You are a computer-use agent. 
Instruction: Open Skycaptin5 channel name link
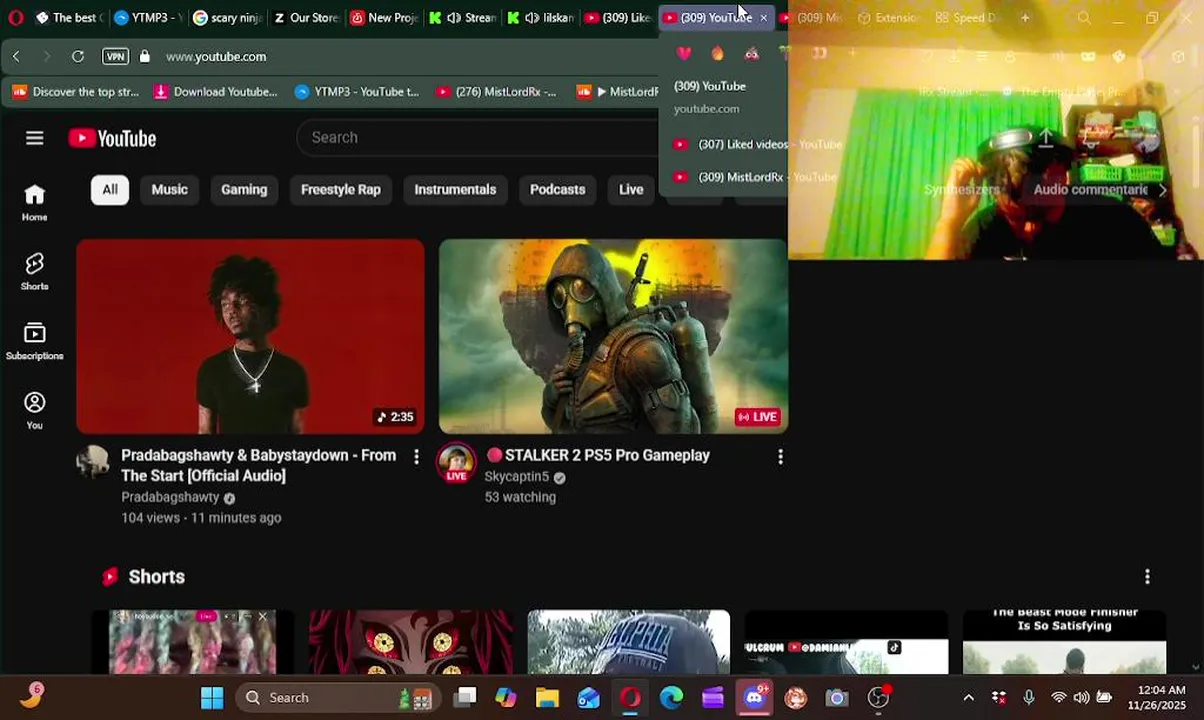click(x=517, y=477)
